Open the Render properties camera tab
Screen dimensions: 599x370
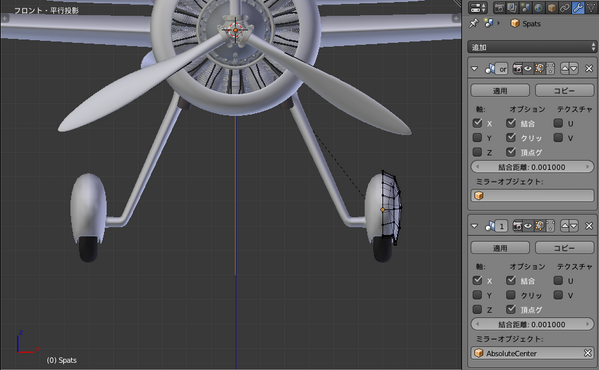tap(499, 7)
